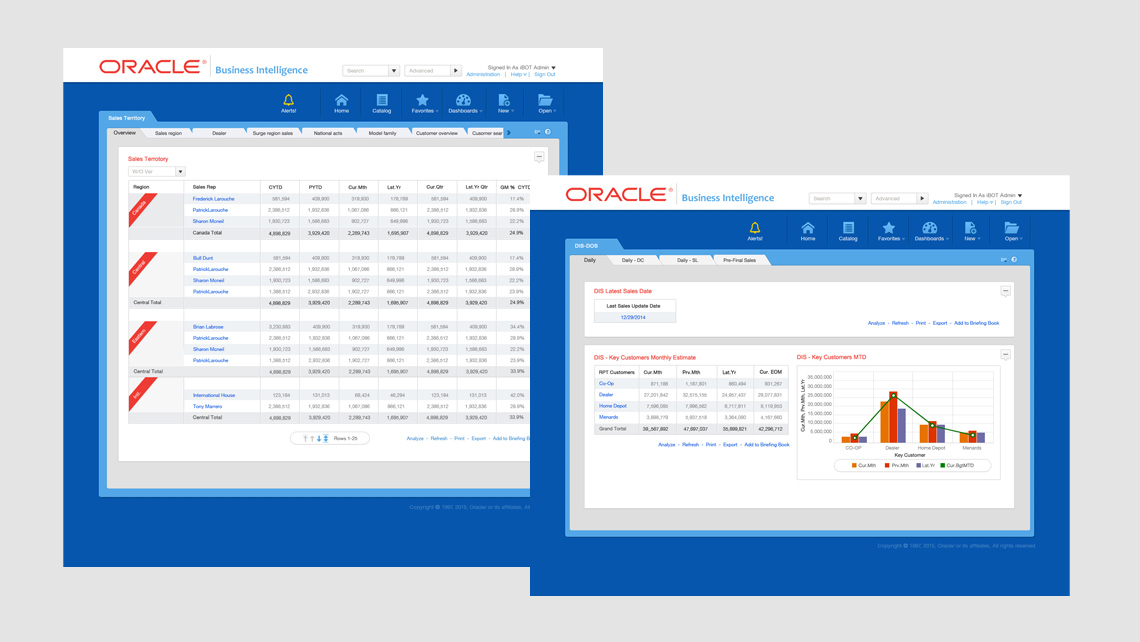Switch to the Surge region sales tab

click(272, 133)
